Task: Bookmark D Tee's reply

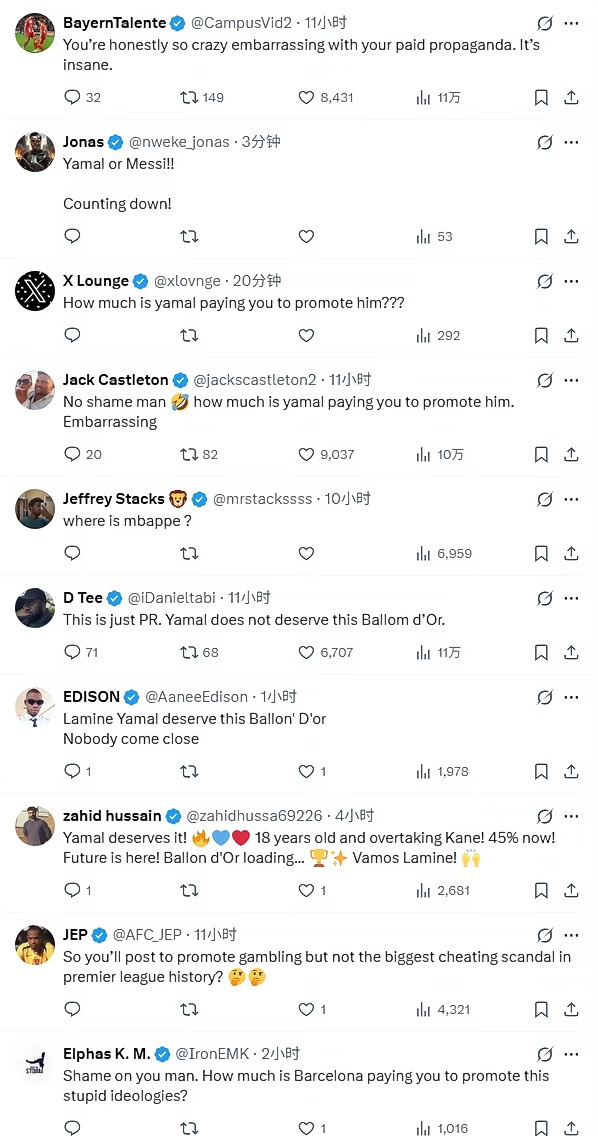Action: pos(541,652)
